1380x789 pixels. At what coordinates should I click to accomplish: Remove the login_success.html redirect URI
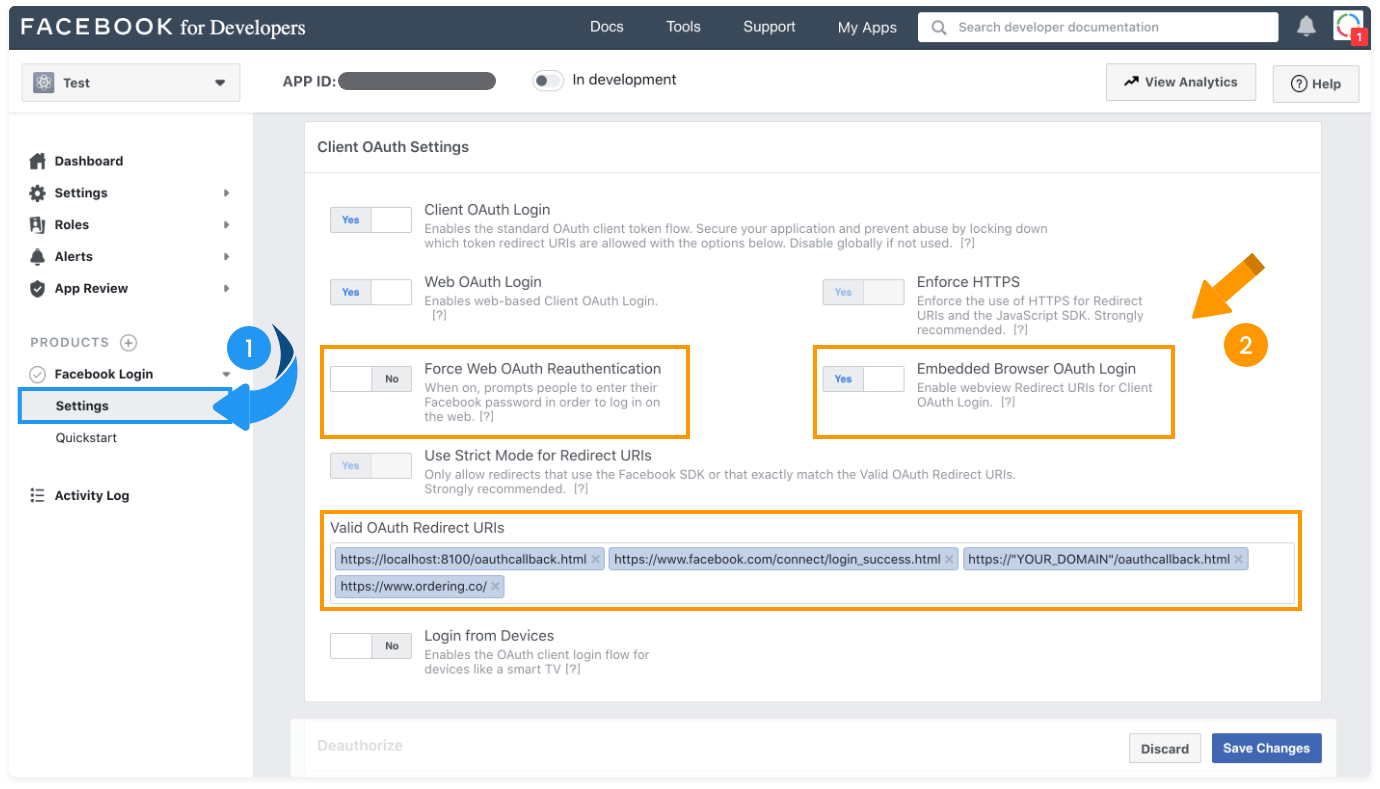950,559
